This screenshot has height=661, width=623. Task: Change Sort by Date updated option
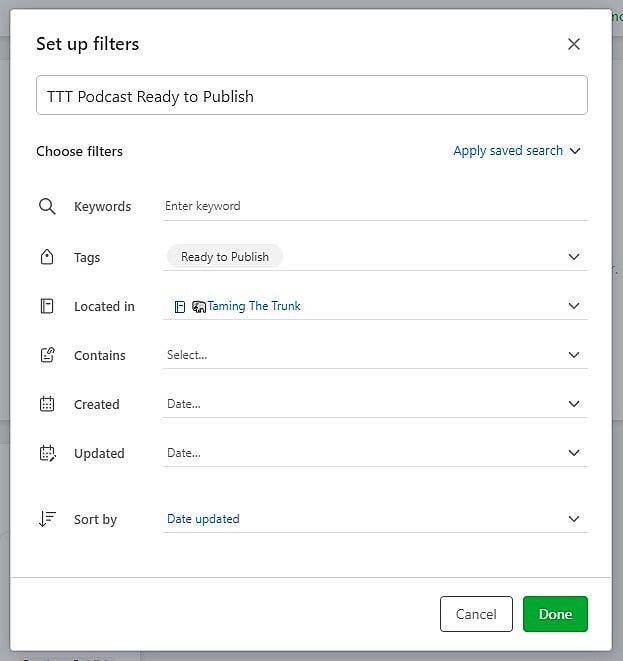tap(375, 519)
